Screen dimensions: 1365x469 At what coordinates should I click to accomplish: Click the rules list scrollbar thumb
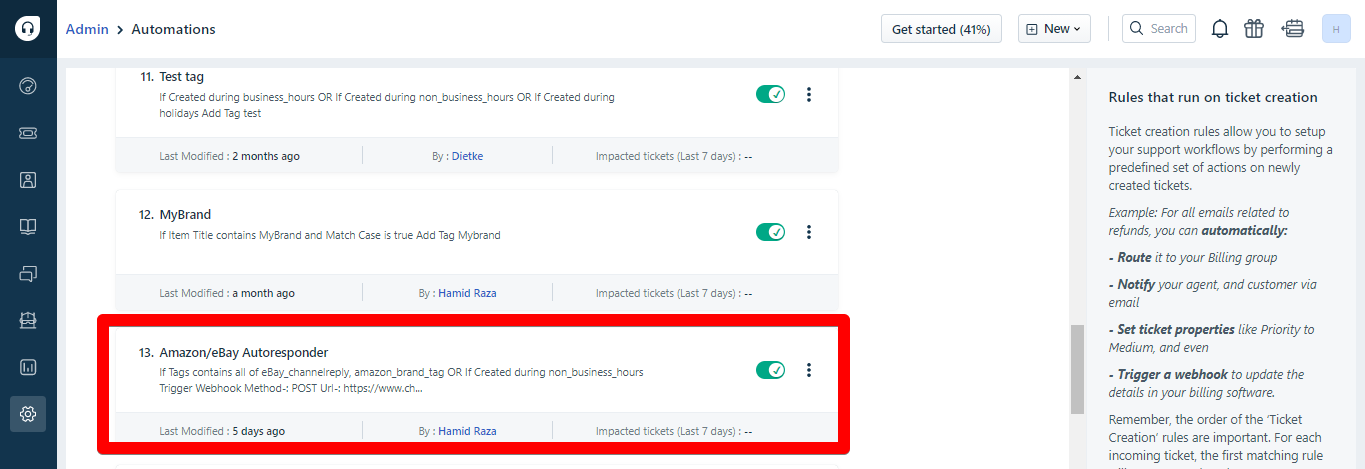(x=1077, y=369)
